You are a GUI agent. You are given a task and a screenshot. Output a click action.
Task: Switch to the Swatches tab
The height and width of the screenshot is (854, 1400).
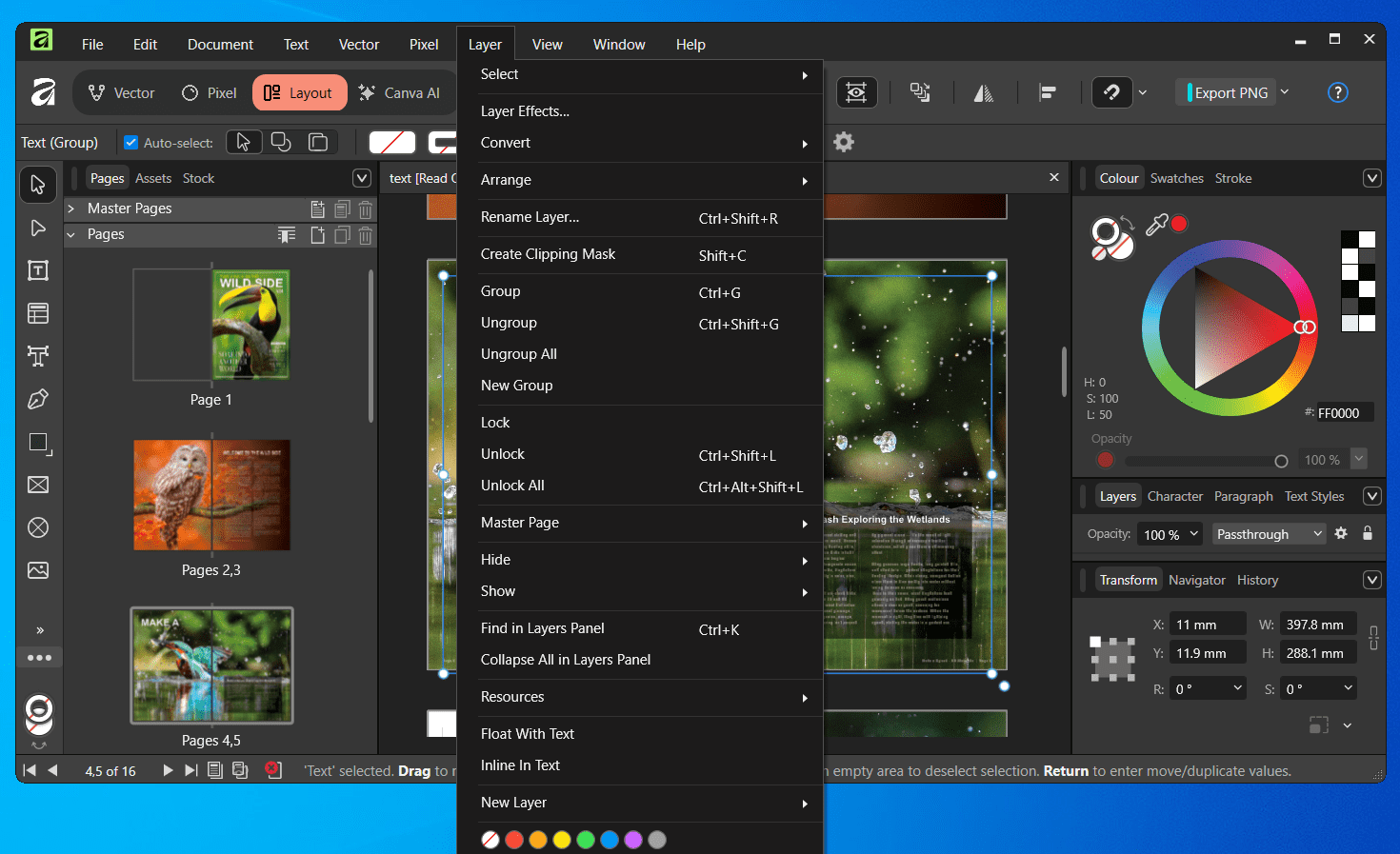pos(1176,178)
